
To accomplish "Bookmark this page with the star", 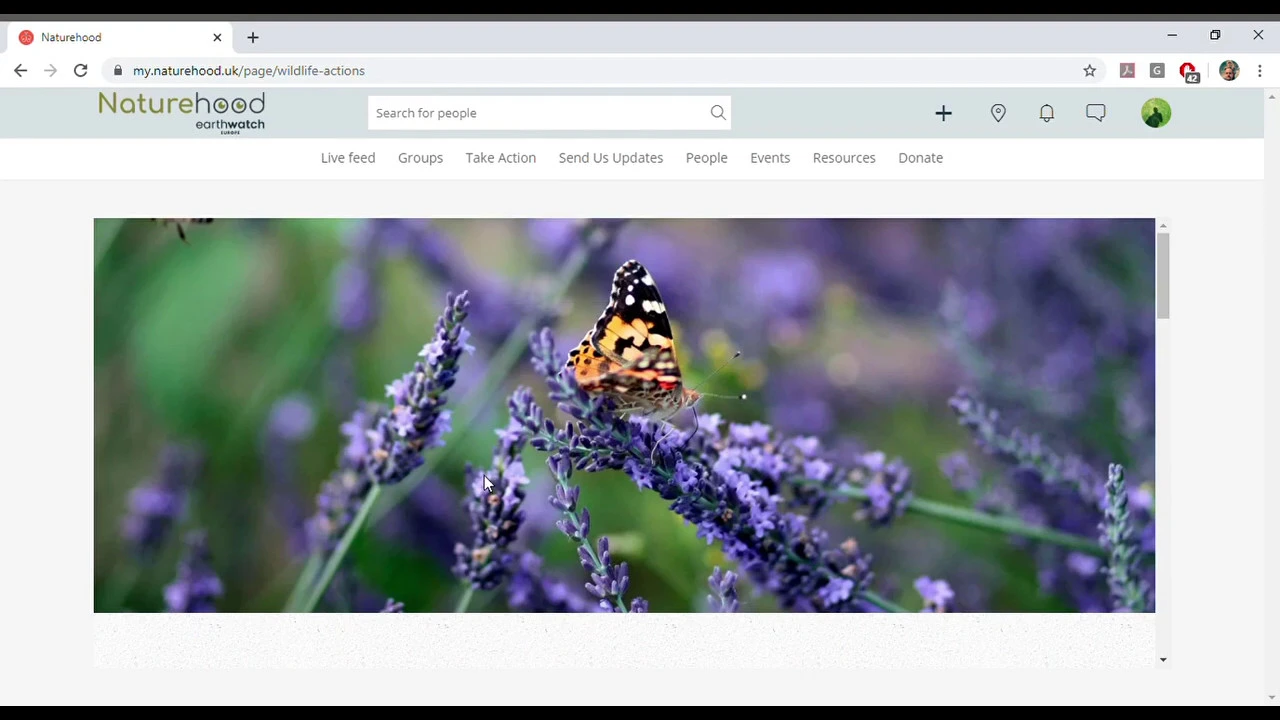I will (1090, 71).
